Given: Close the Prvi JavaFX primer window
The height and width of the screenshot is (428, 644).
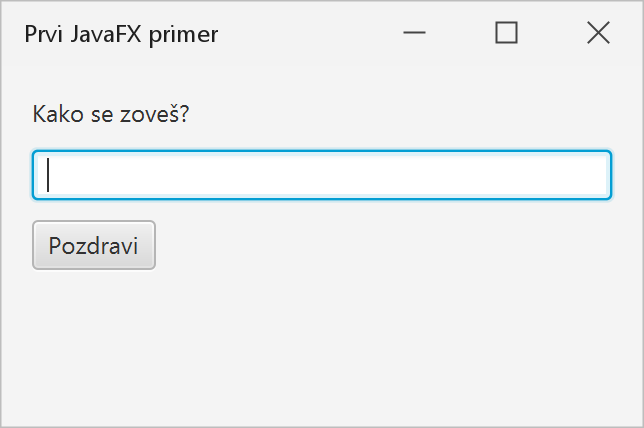Looking at the screenshot, I should pyautogui.click(x=598, y=33).
